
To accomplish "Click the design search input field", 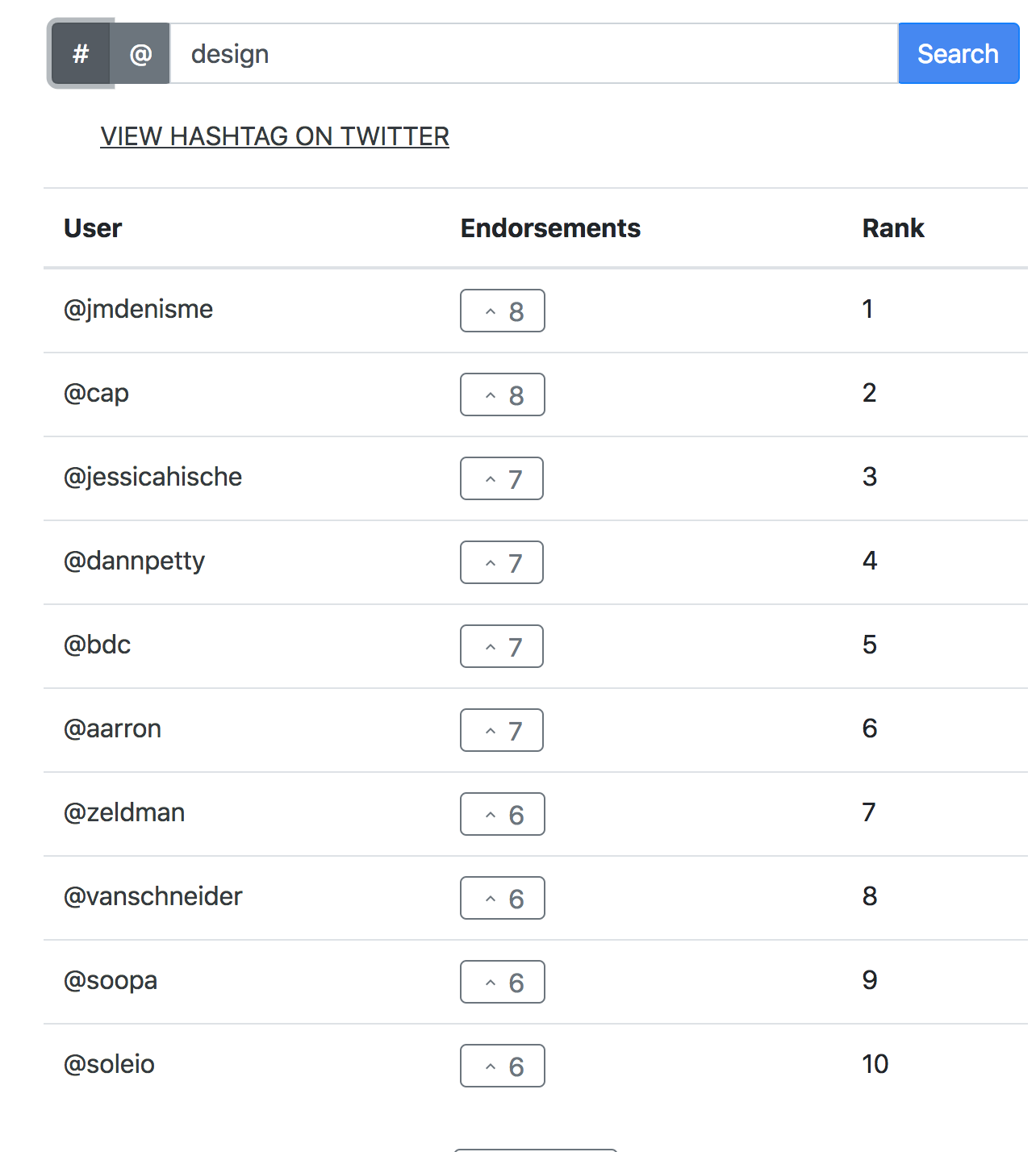I will click(533, 54).
